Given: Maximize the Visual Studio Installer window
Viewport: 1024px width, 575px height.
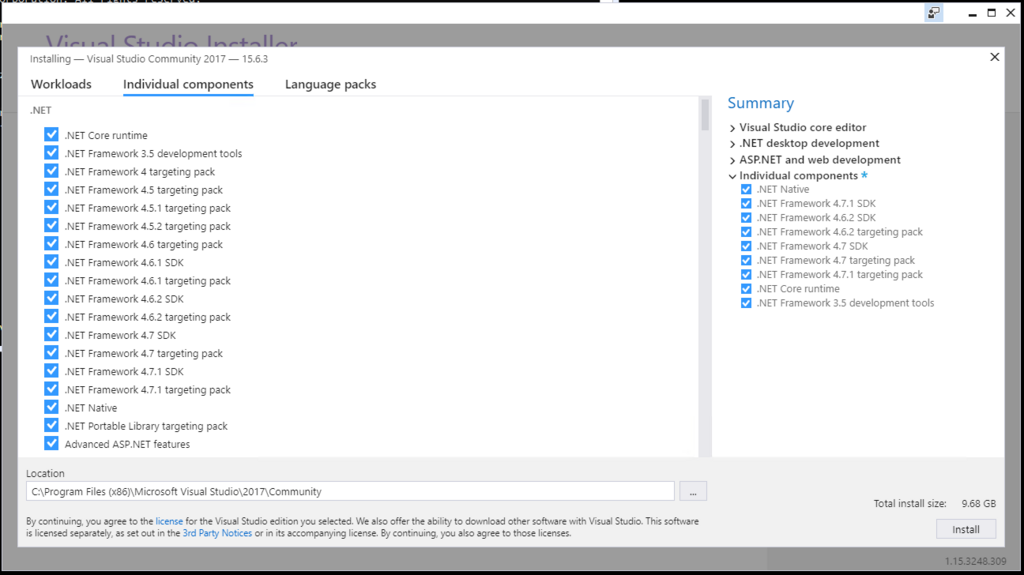Looking at the screenshot, I should pos(991,13).
